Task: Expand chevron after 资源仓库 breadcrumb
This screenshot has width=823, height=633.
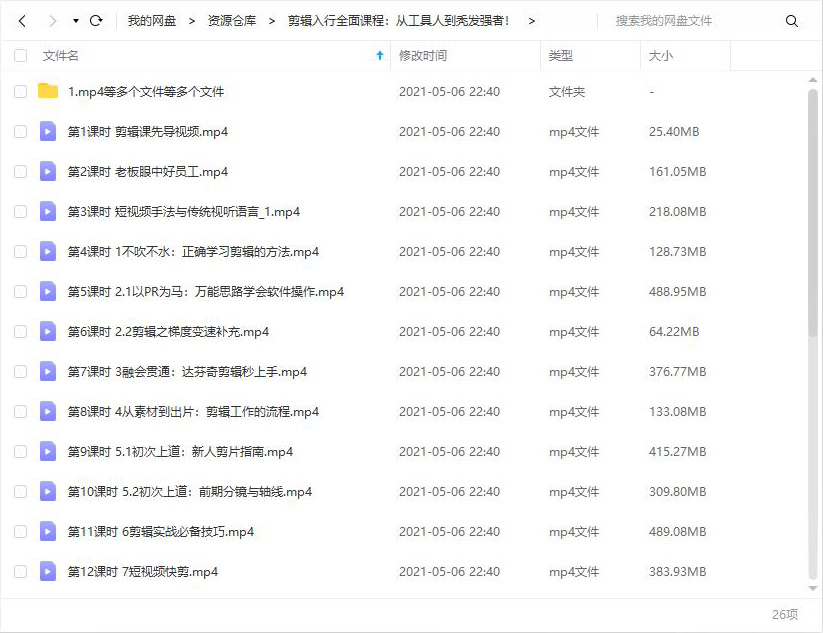Action: tap(271, 21)
